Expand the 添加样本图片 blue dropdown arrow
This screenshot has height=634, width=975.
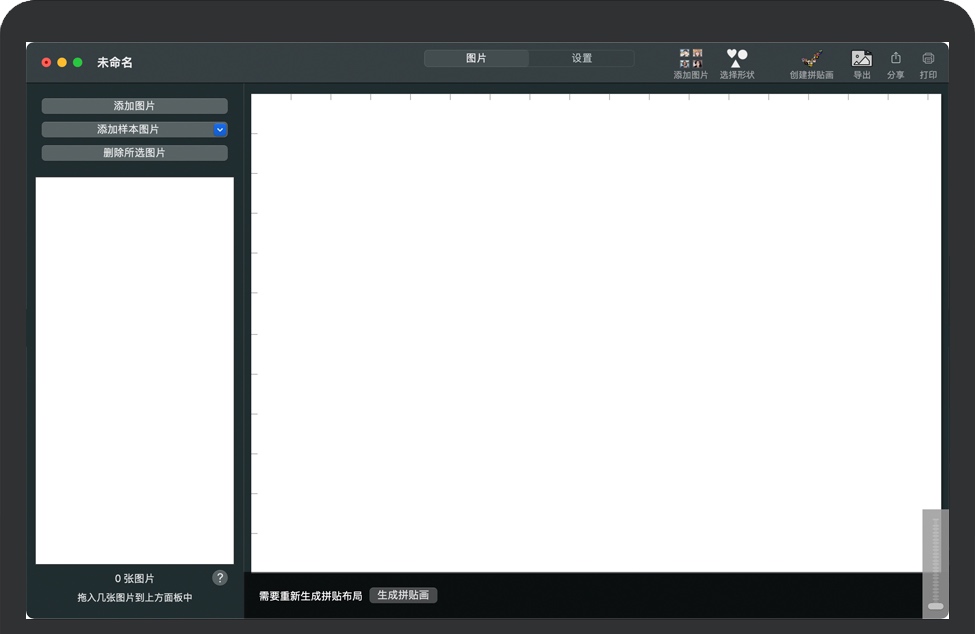[220, 129]
